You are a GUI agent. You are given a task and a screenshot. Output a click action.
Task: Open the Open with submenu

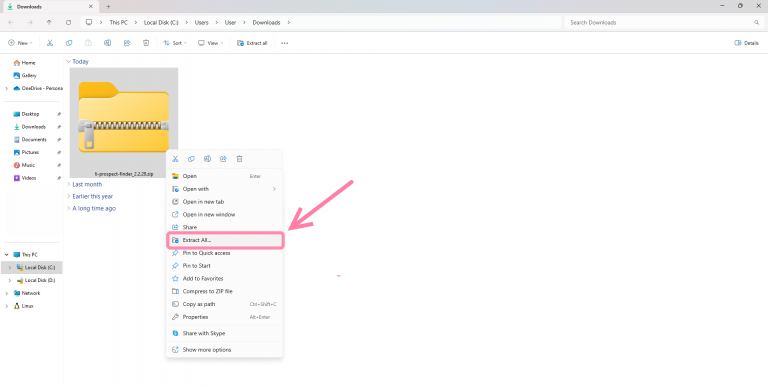pos(224,189)
